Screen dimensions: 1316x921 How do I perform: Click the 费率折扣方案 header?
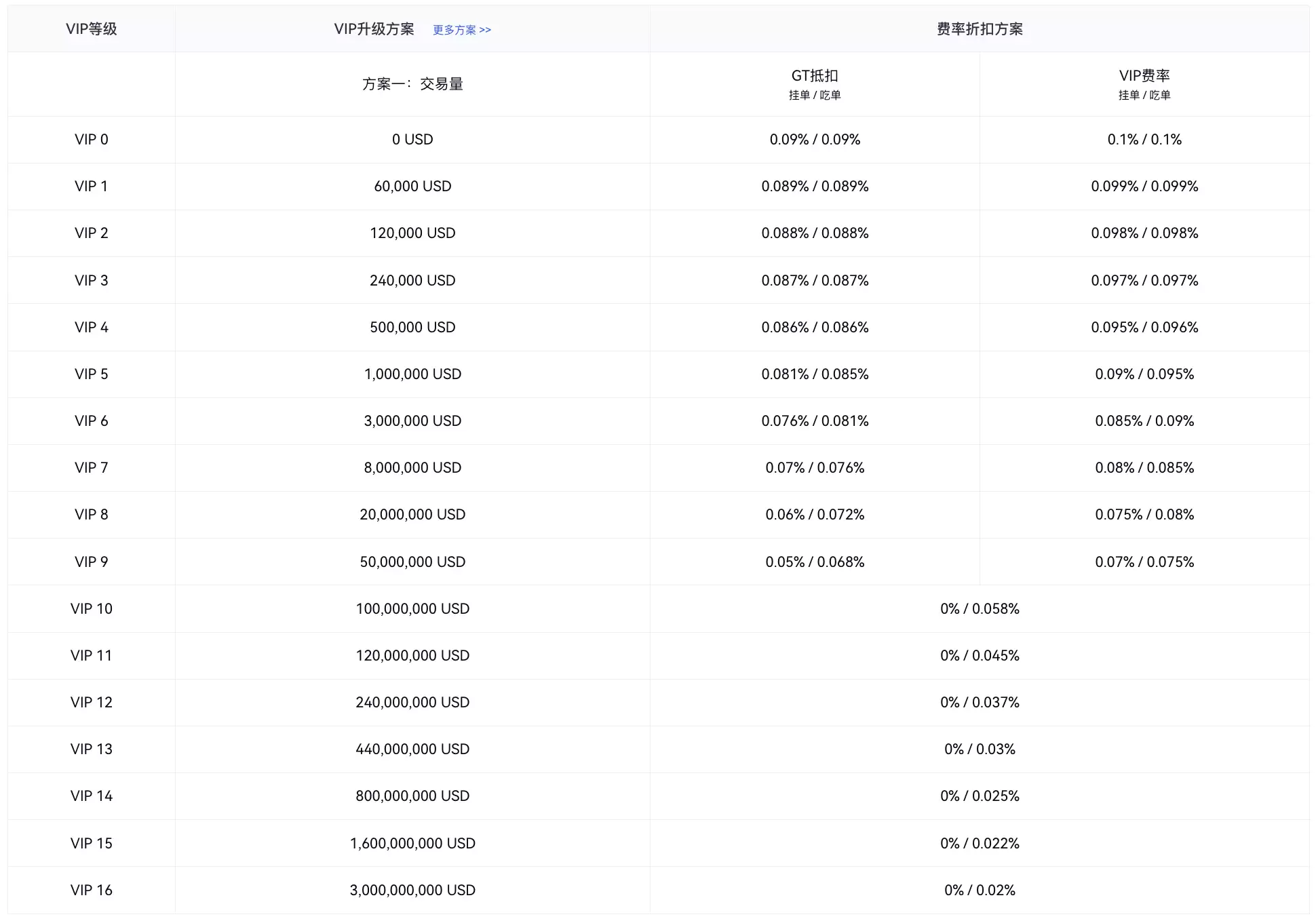980,29
